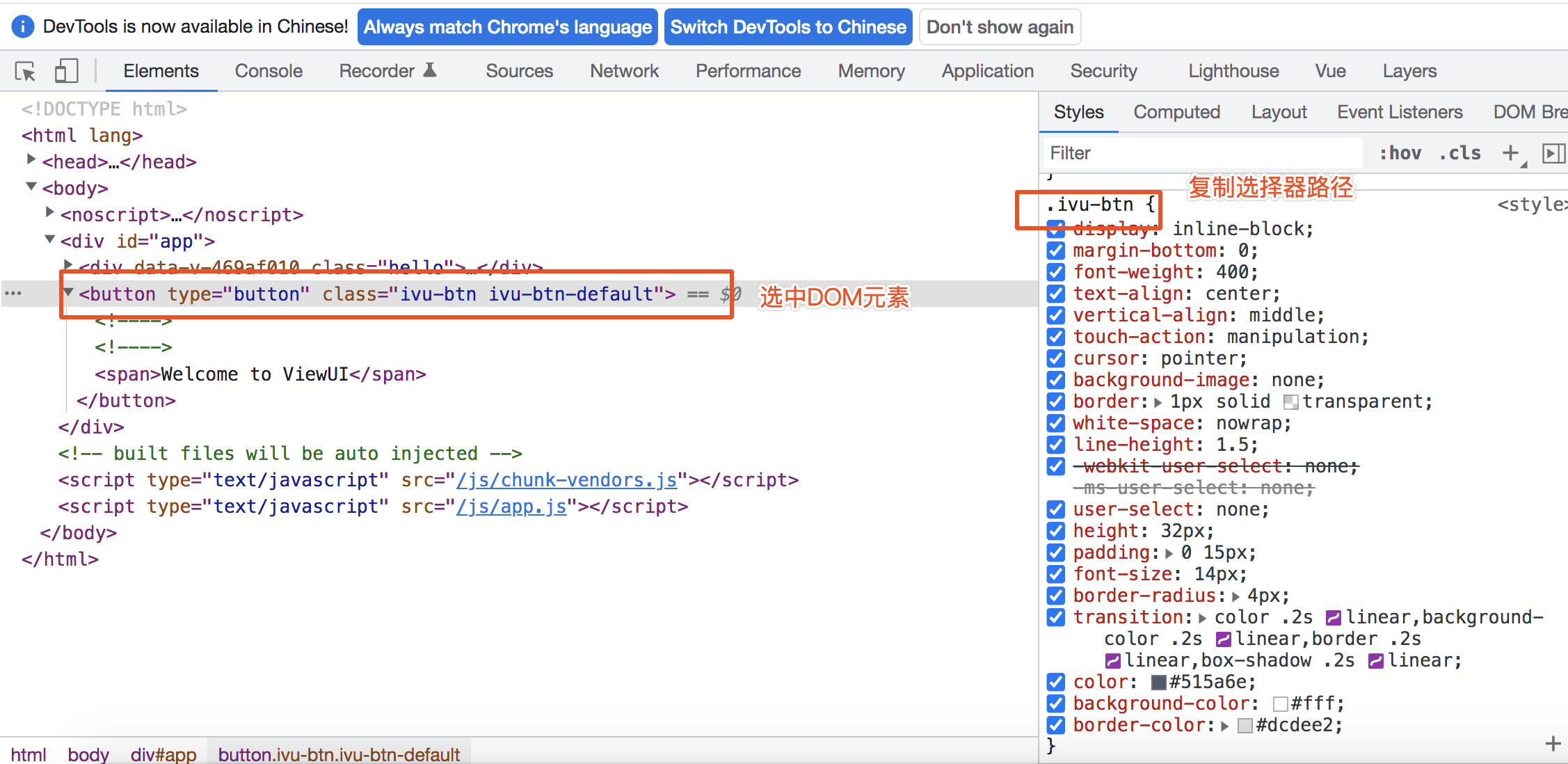
Task: Toggle the device toolbar icon
Action: tap(66, 72)
